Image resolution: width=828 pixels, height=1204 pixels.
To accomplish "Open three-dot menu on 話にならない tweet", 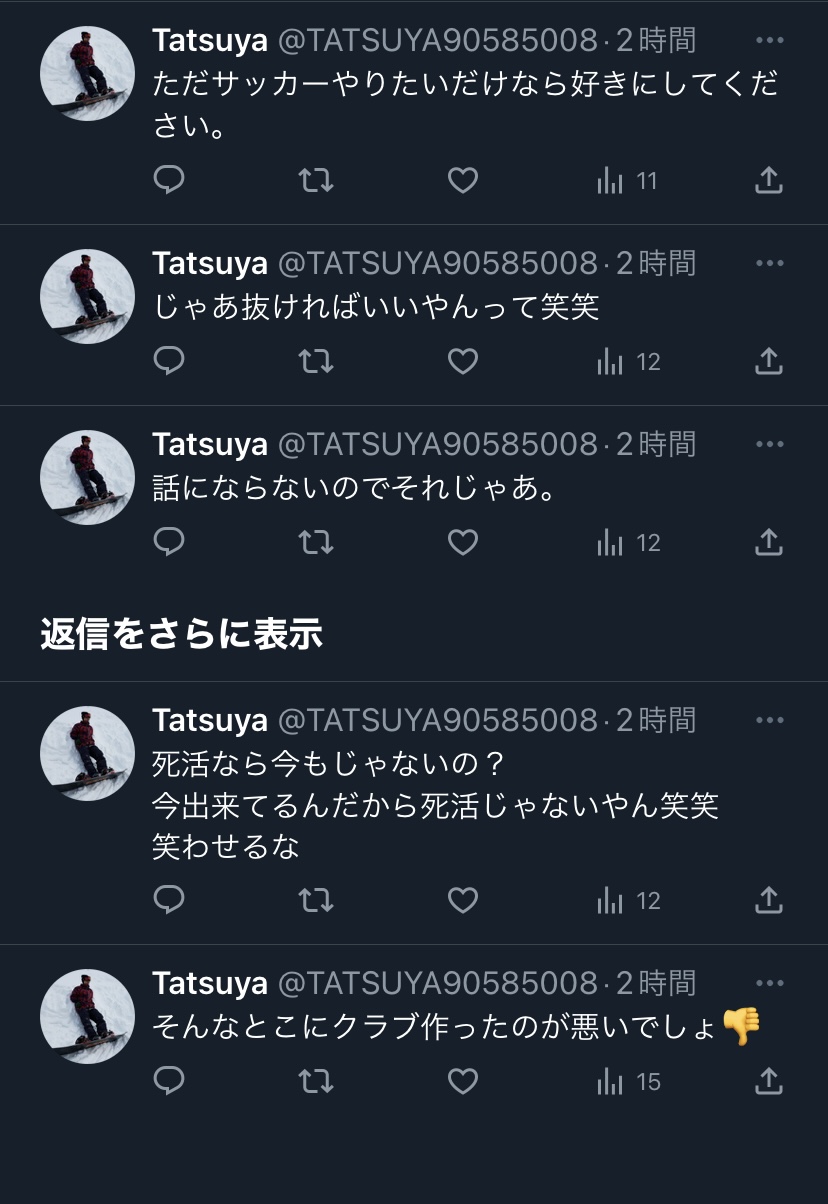I will (769, 444).
